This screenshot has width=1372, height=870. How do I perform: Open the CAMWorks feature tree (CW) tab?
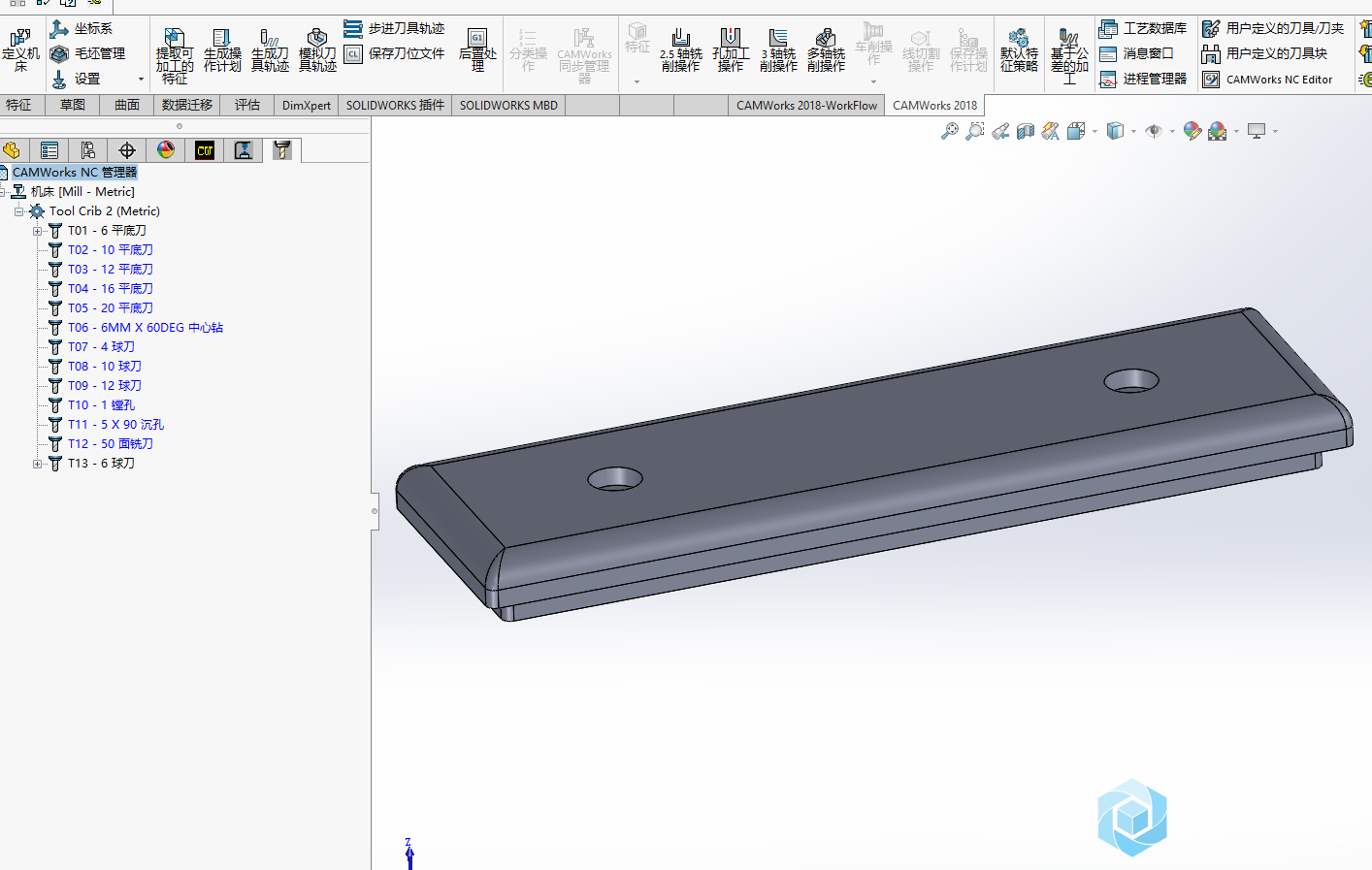(x=205, y=150)
